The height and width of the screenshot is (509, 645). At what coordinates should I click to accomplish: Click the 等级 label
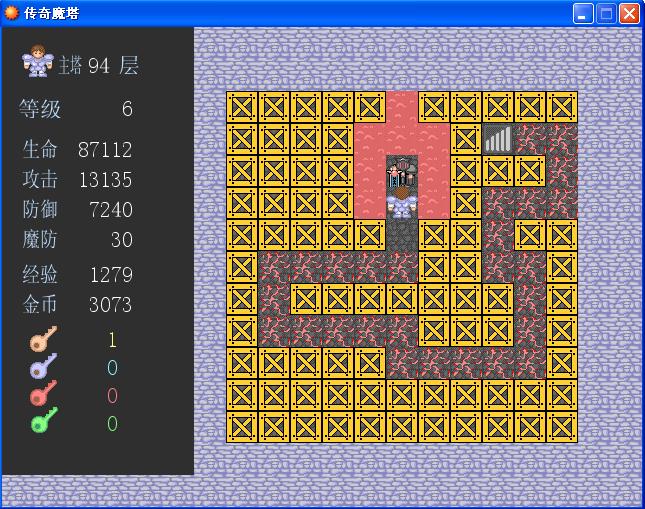pyautogui.click(x=40, y=109)
